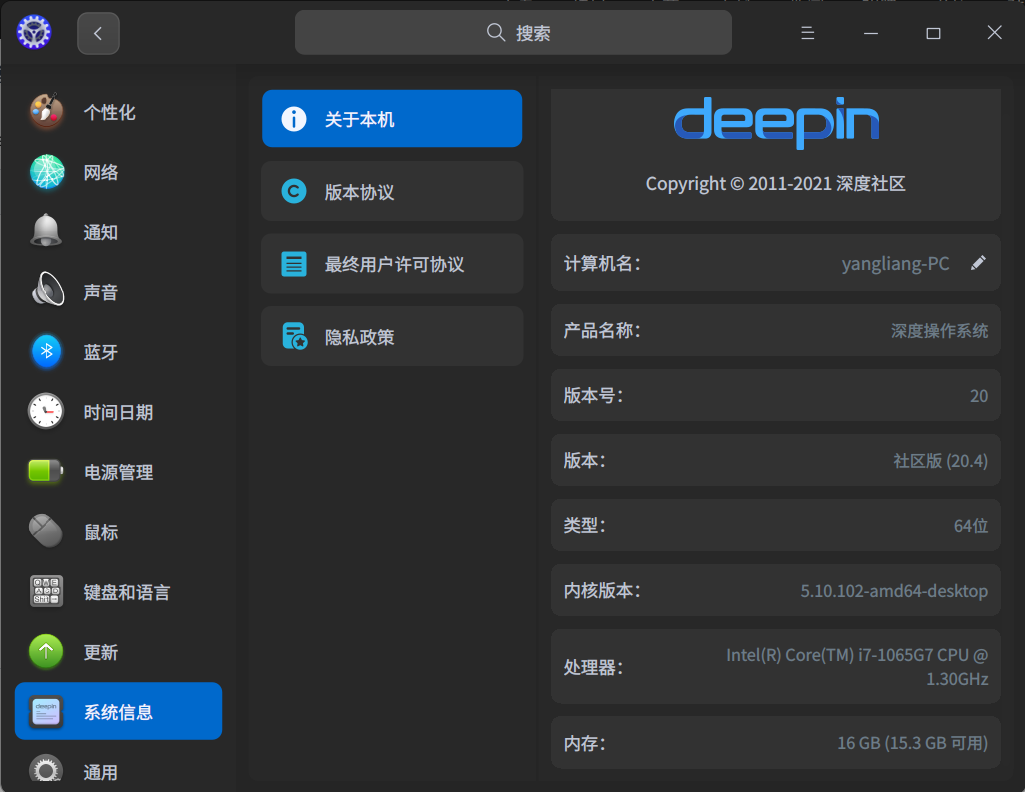Click the Bluetooth icon
The width and height of the screenshot is (1025, 792).
point(46,352)
